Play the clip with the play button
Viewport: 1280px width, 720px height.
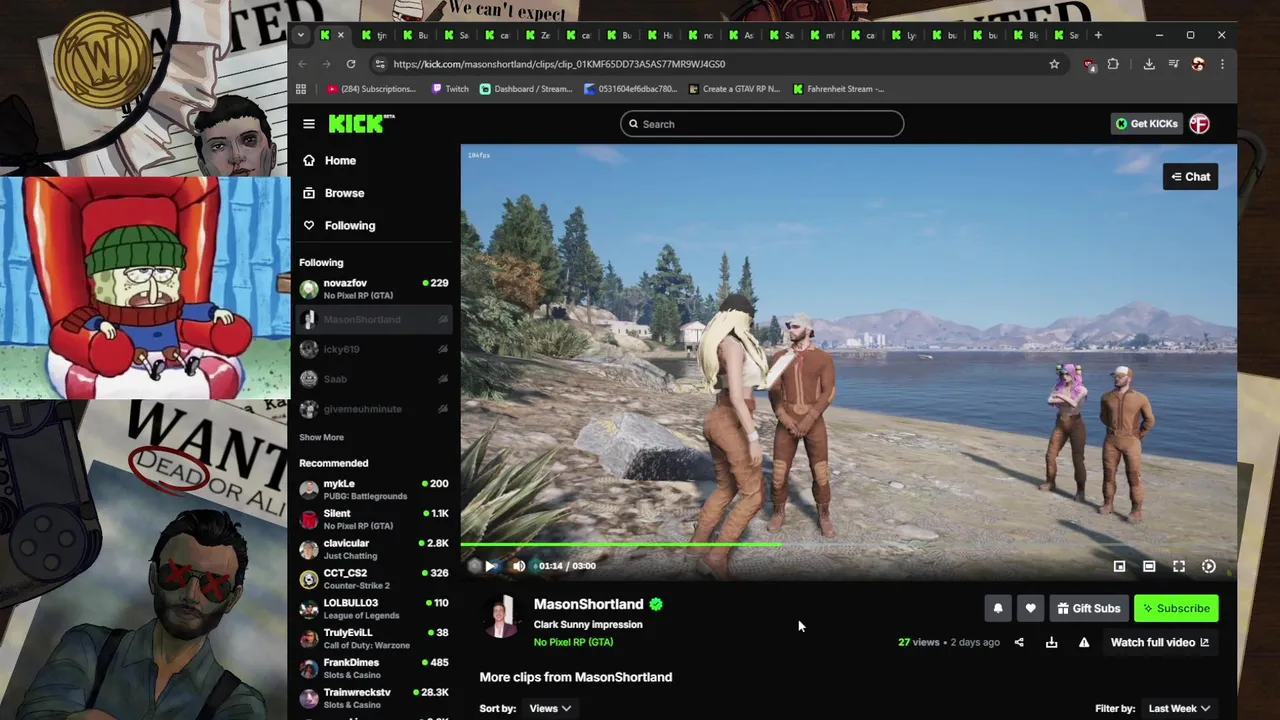point(490,566)
